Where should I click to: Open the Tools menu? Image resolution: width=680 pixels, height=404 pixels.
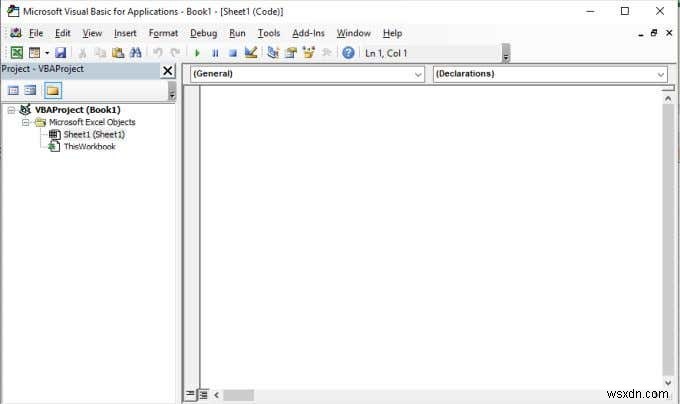coord(269,33)
